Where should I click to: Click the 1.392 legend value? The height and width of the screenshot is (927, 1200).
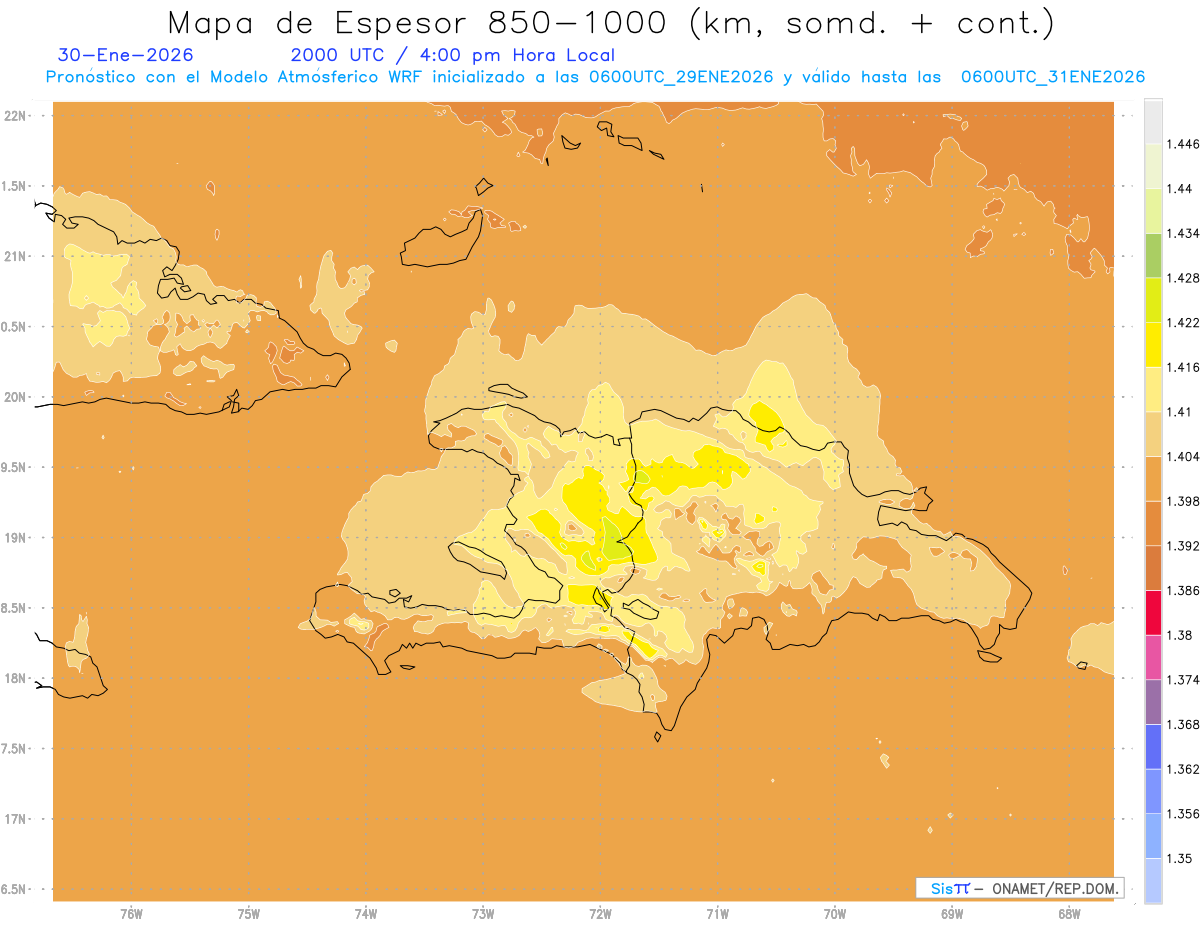coord(1182,546)
